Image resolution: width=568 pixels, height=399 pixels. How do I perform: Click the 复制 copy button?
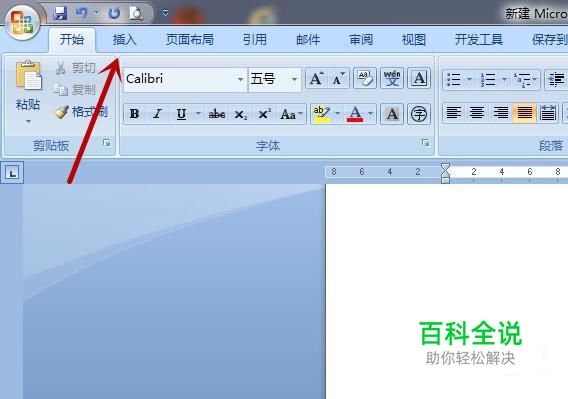[75, 90]
